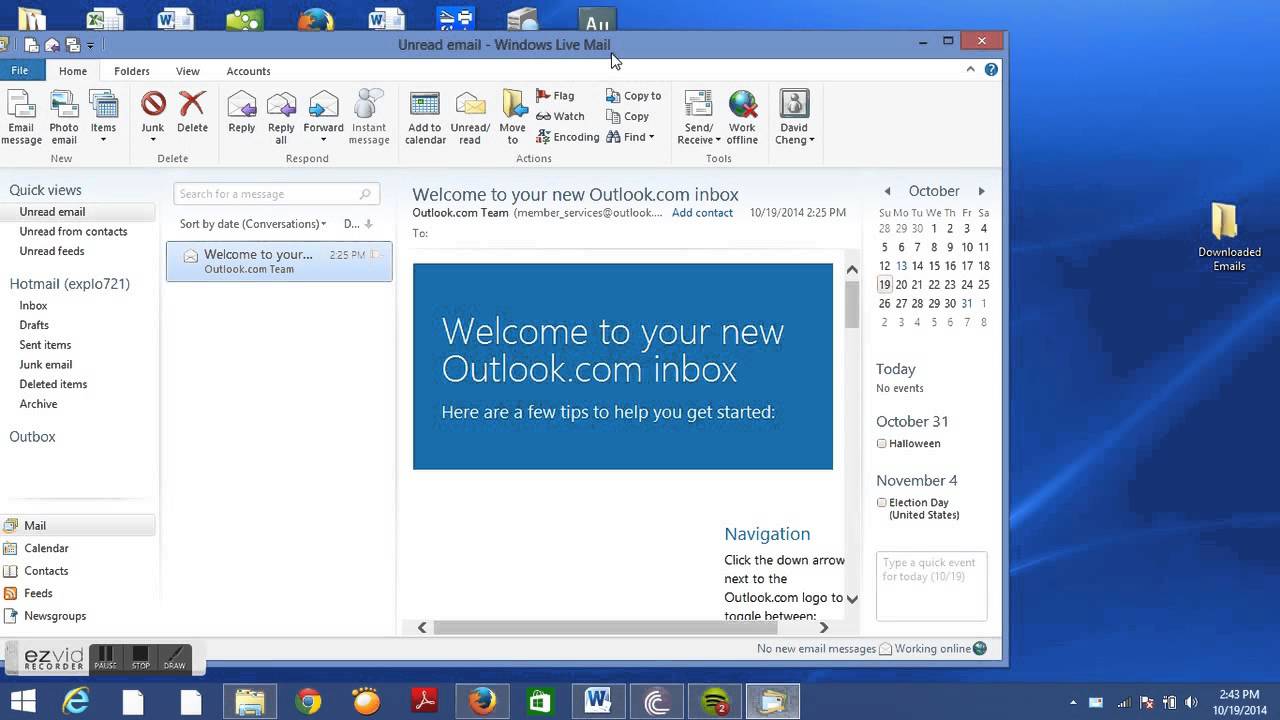Open the David Cheng account menu
This screenshot has height=720, width=1280.
[x=795, y=117]
